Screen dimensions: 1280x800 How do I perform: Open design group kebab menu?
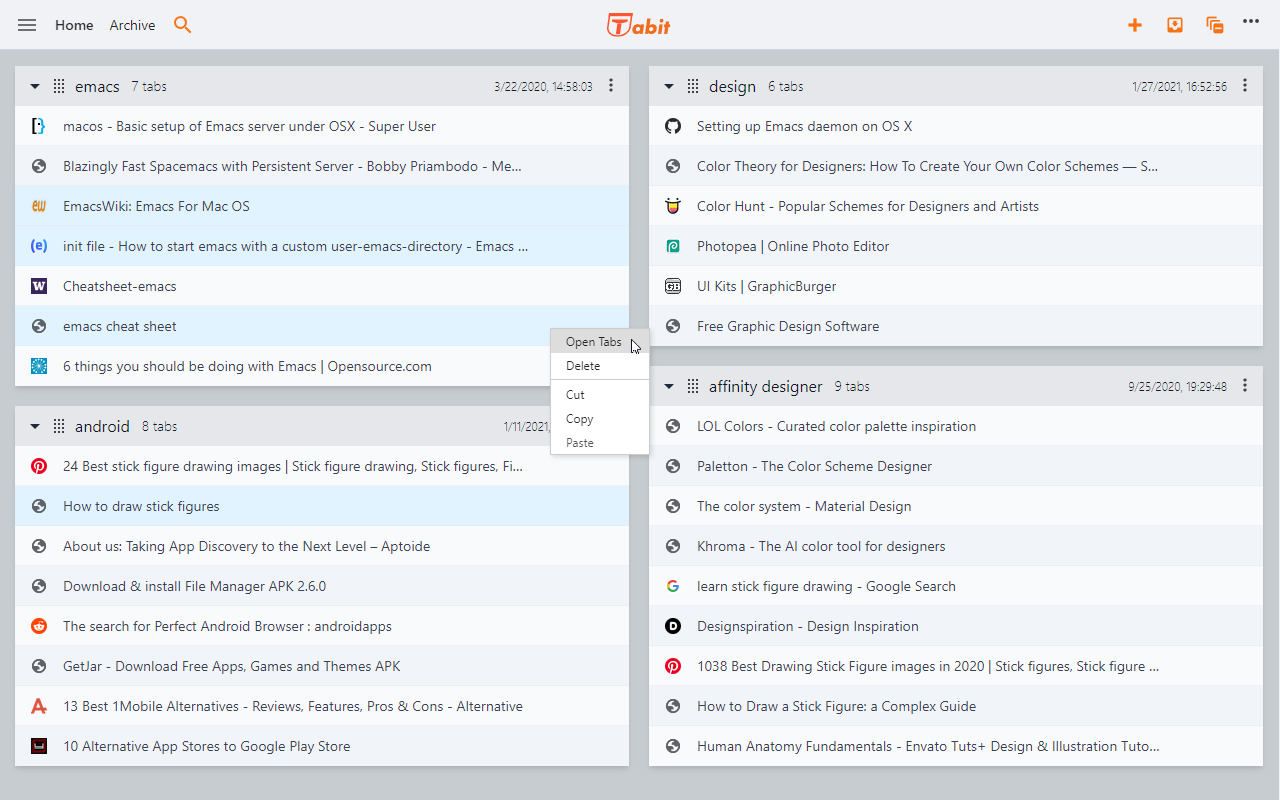[1245, 86]
